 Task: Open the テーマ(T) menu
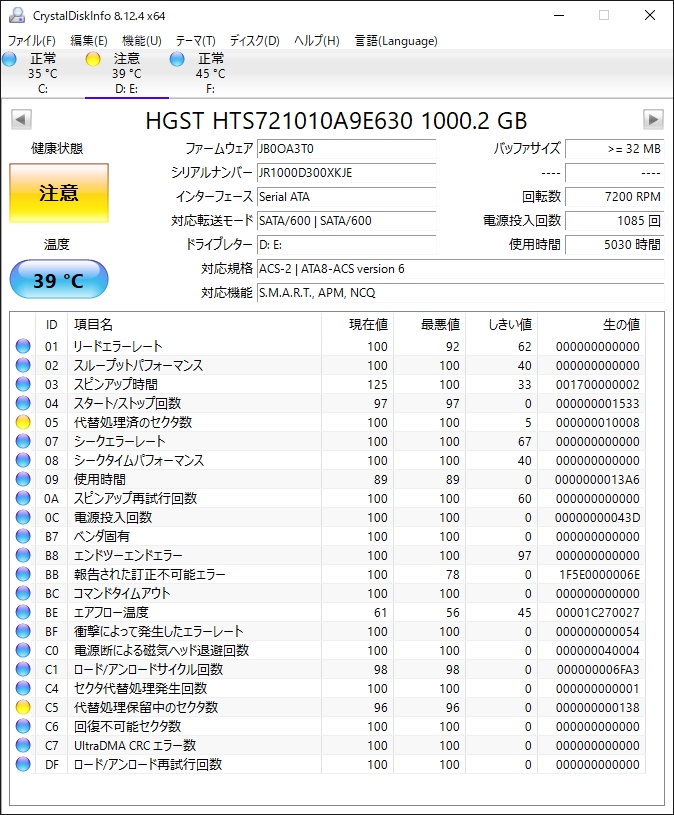click(x=196, y=41)
